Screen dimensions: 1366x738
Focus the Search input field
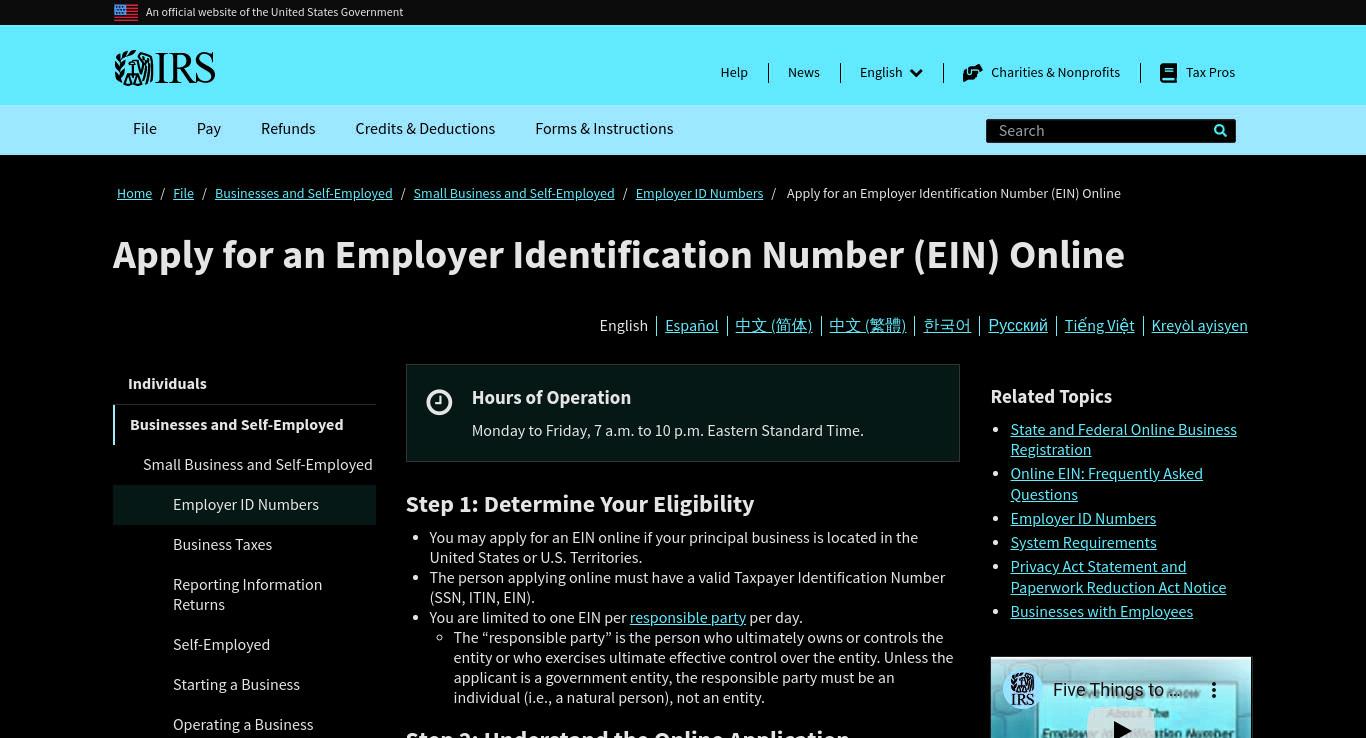click(1098, 131)
